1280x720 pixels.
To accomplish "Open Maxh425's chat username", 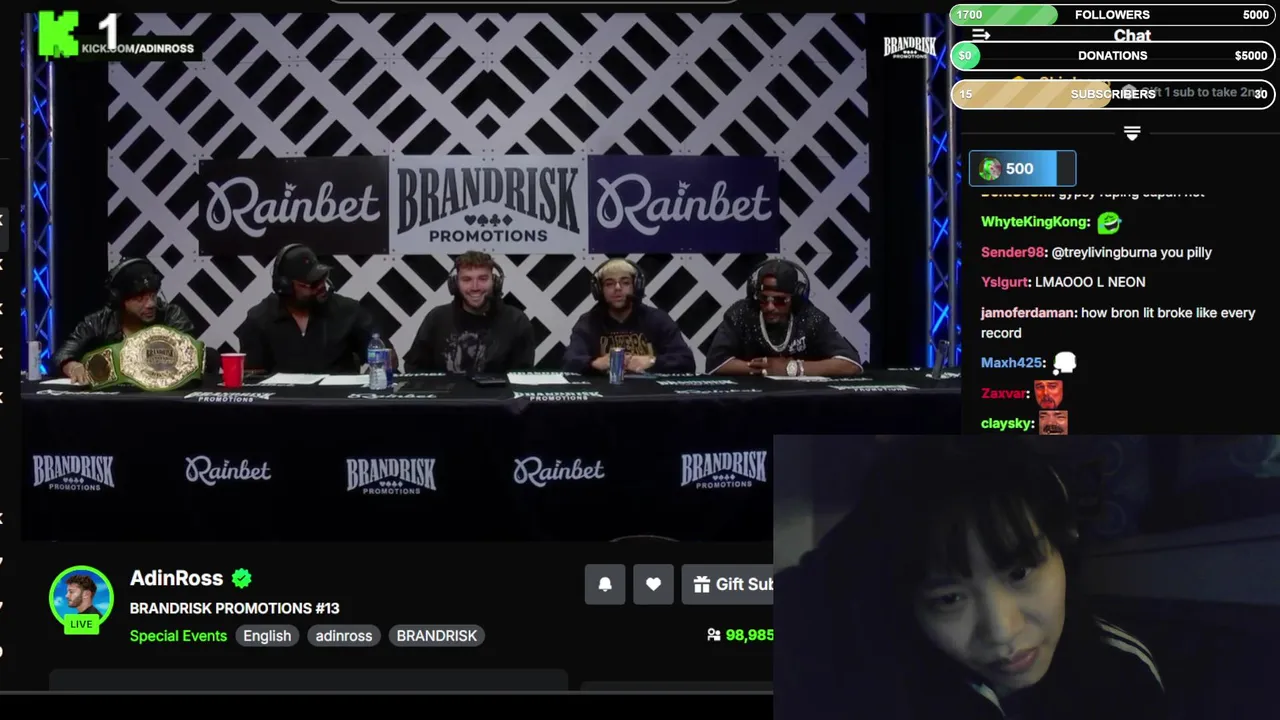I will [1013, 363].
